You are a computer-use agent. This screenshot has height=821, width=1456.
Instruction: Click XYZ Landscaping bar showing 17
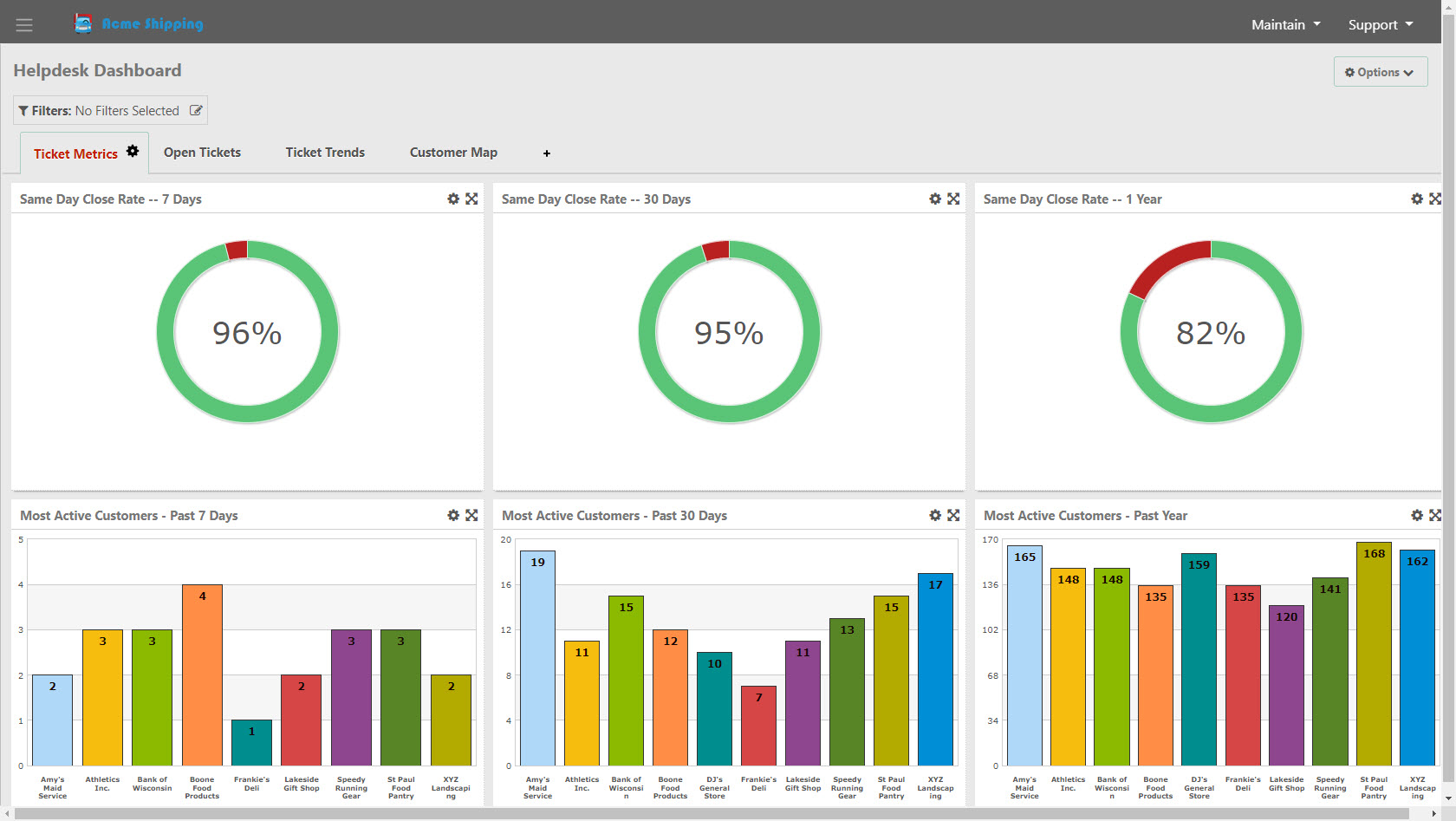pos(936,669)
